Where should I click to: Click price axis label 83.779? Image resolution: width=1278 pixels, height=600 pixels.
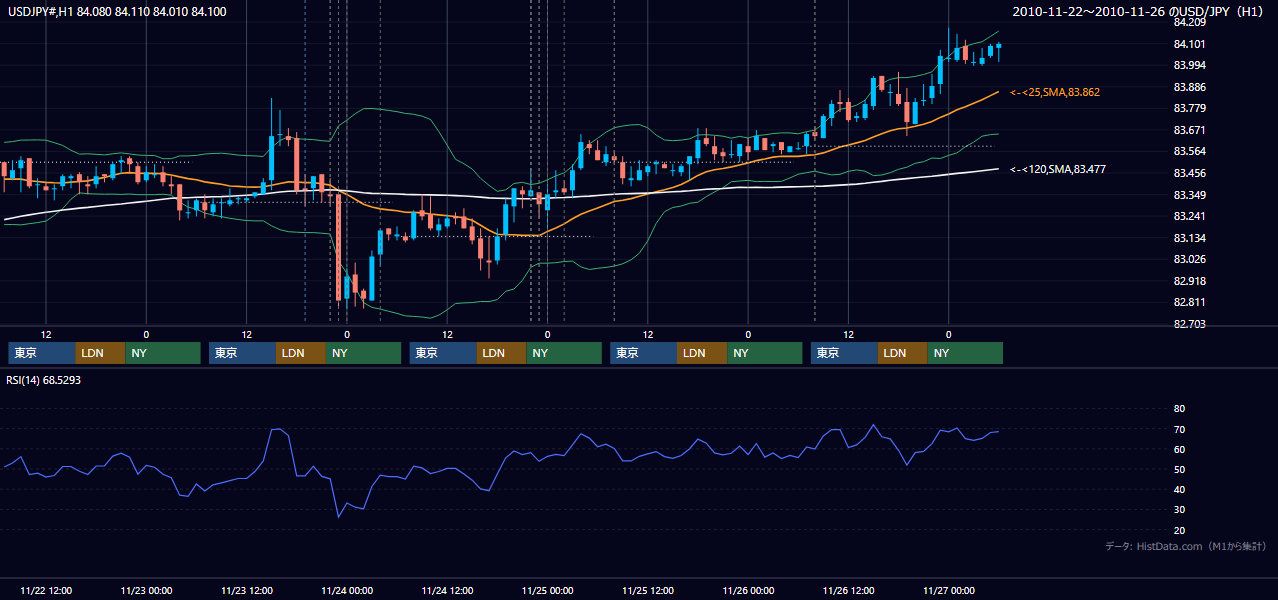(1189, 108)
